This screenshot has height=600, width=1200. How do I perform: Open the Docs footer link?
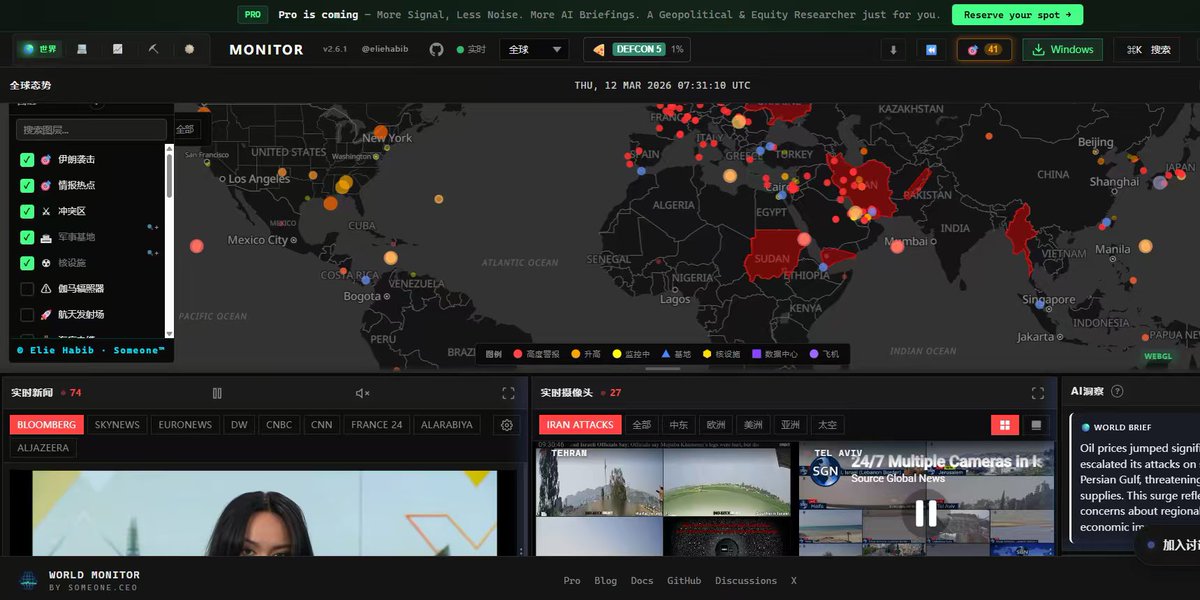point(642,580)
